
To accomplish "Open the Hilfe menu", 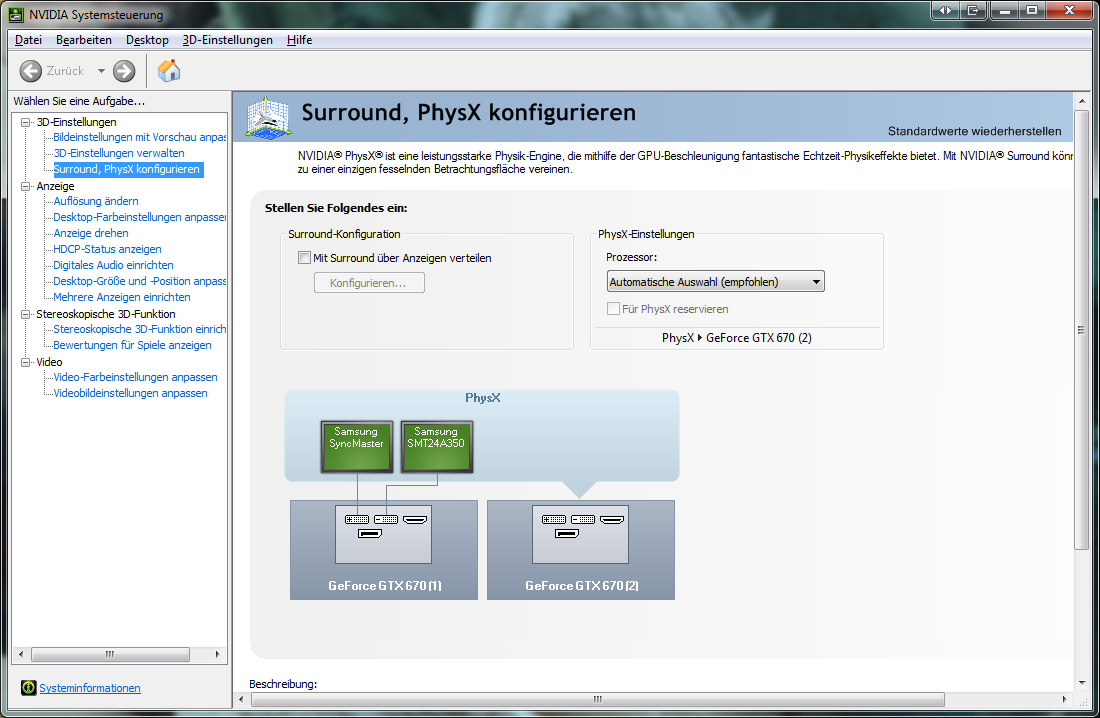I will [299, 40].
